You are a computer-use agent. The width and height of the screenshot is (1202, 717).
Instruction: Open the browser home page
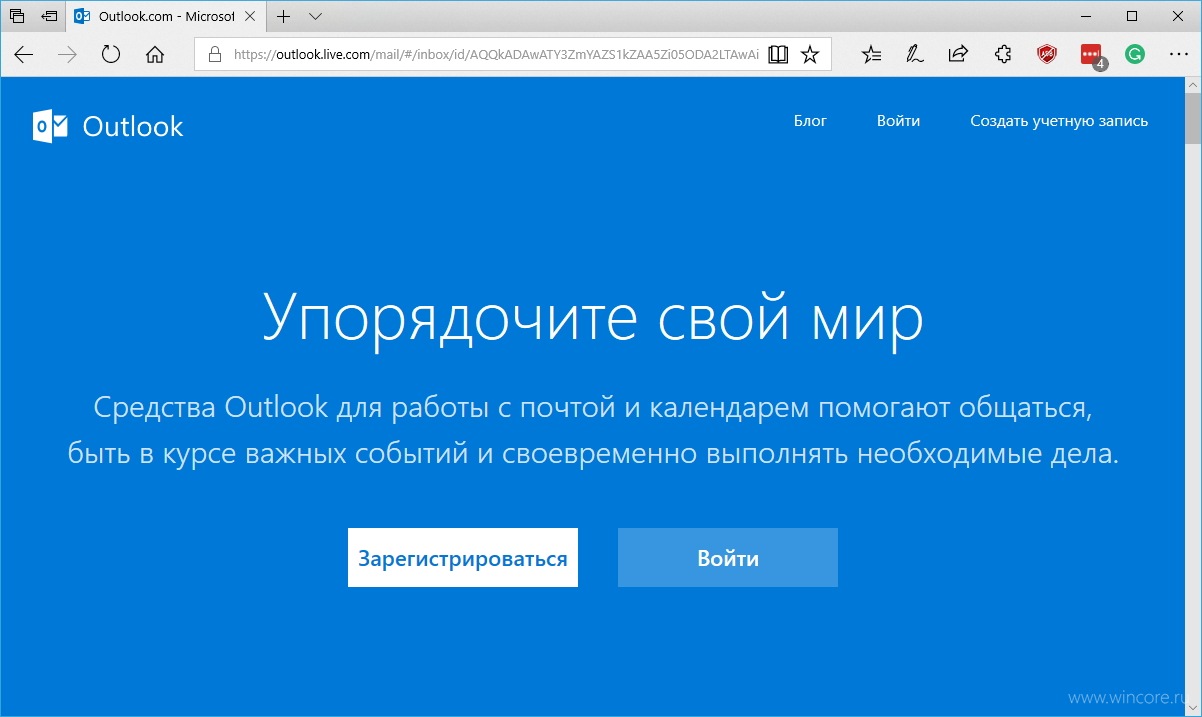[x=155, y=55]
